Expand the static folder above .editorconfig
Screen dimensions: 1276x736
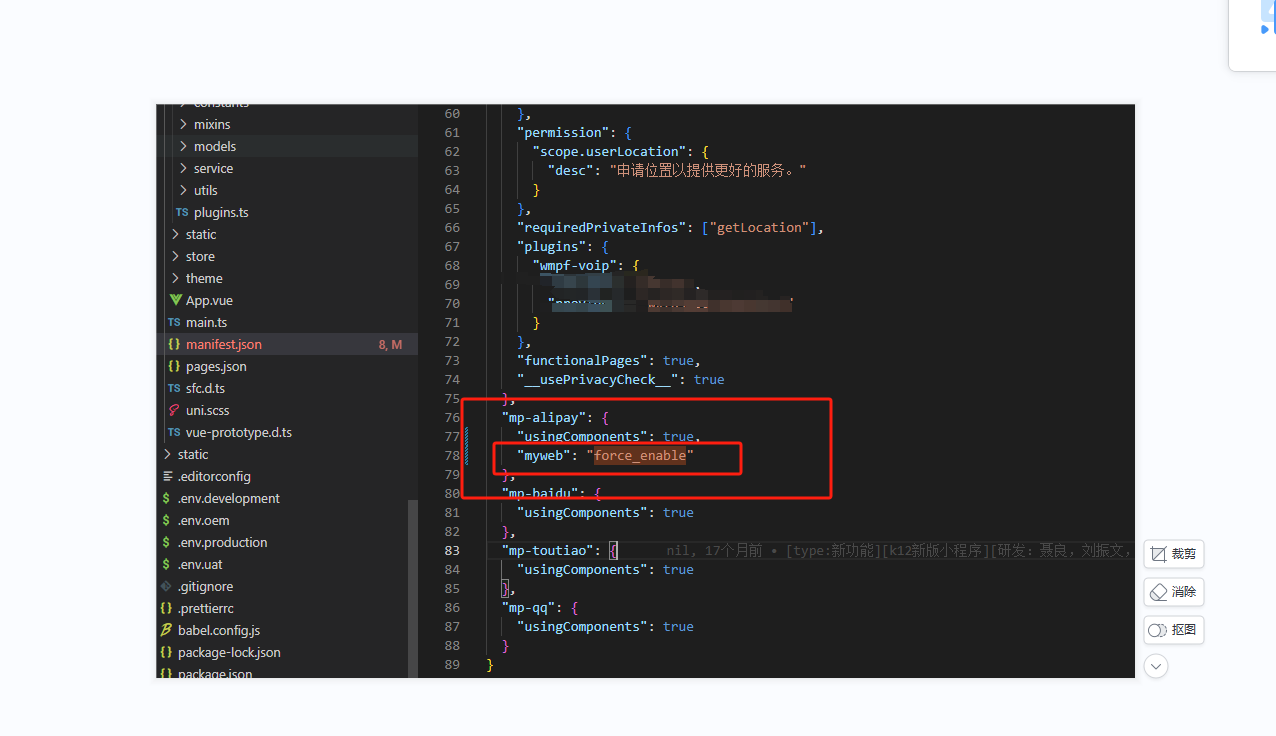(167, 454)
